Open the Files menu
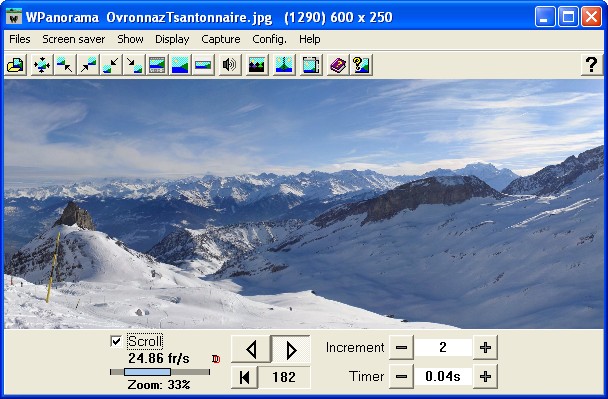This screenshot has height=399, width=608. (20, 39)
